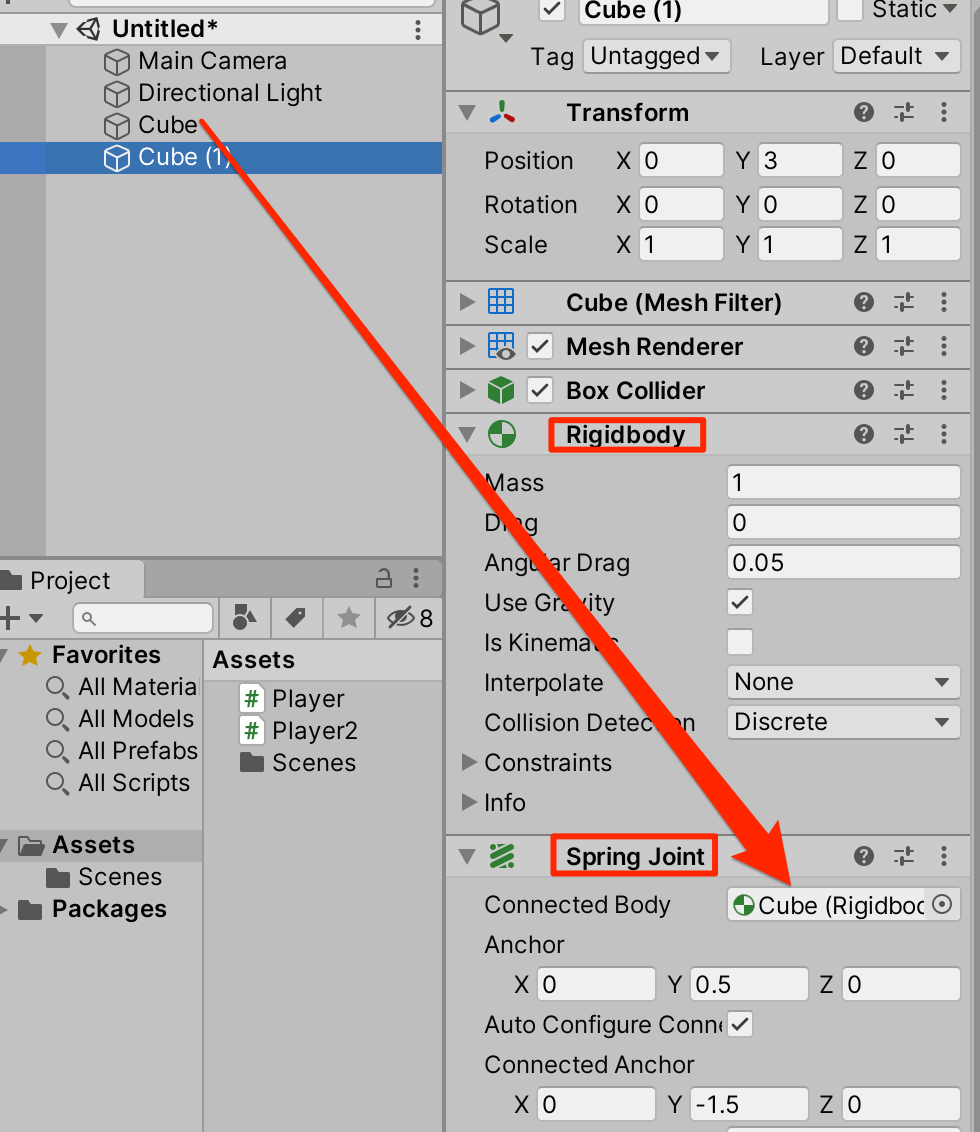Click the Connected Body object picker circle
This screenshot has width=980, height=1132.
coord(941,904)
